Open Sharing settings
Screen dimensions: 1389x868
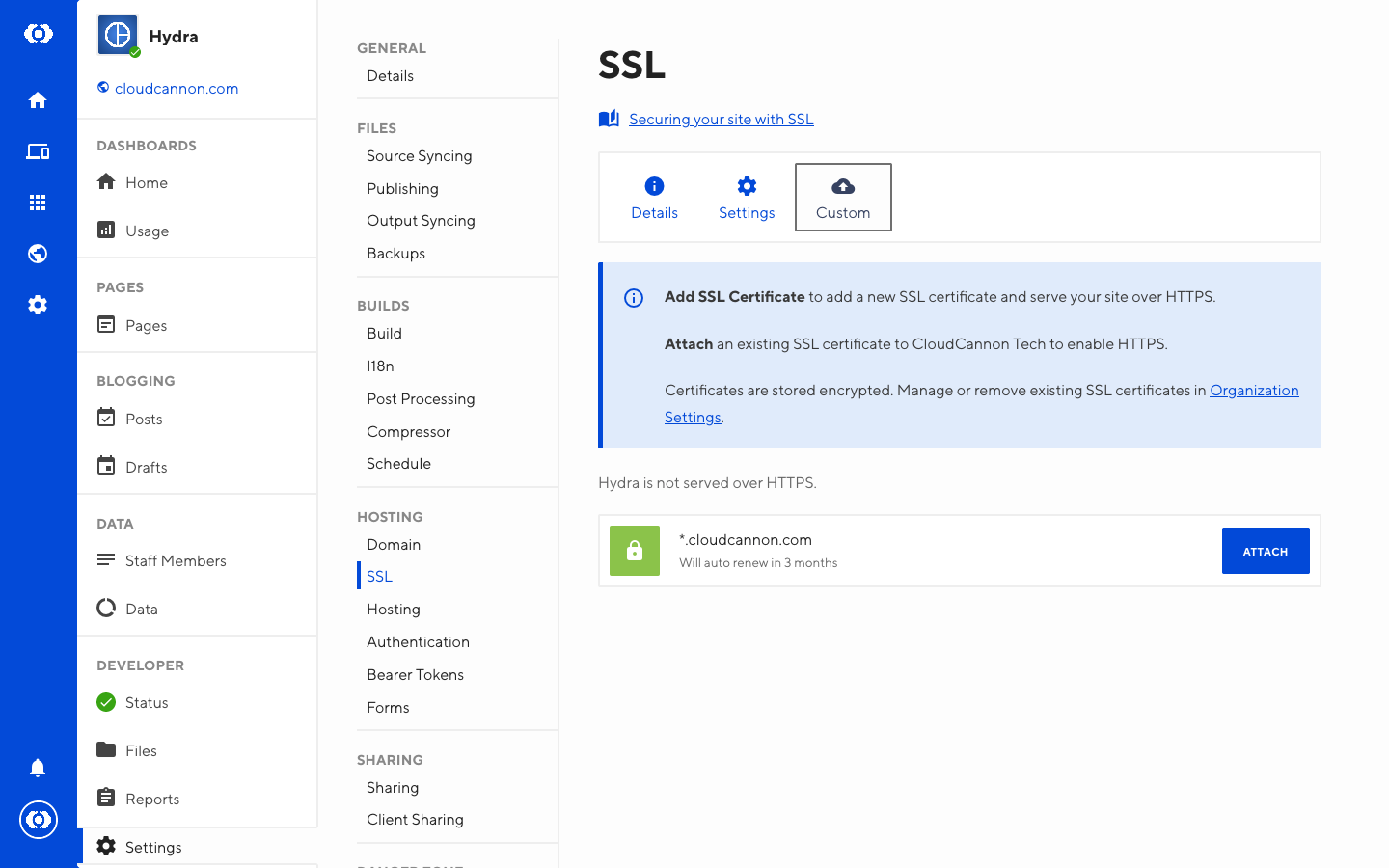pyautogui.click(x=393, y=788)
